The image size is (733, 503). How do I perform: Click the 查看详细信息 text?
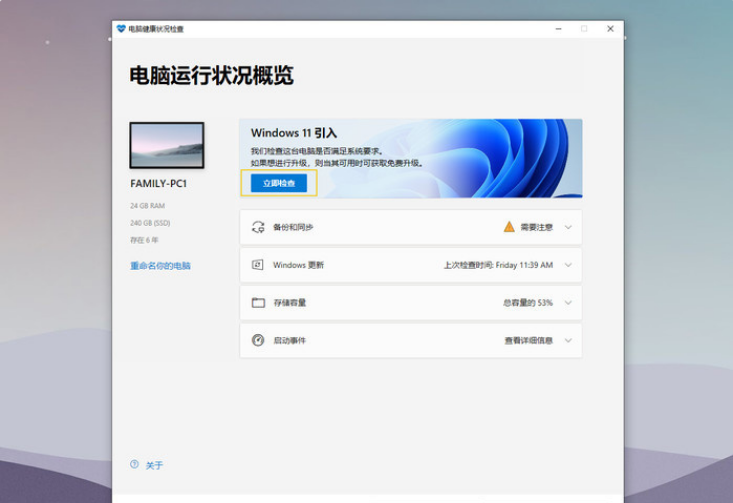[x=529, y=340]
